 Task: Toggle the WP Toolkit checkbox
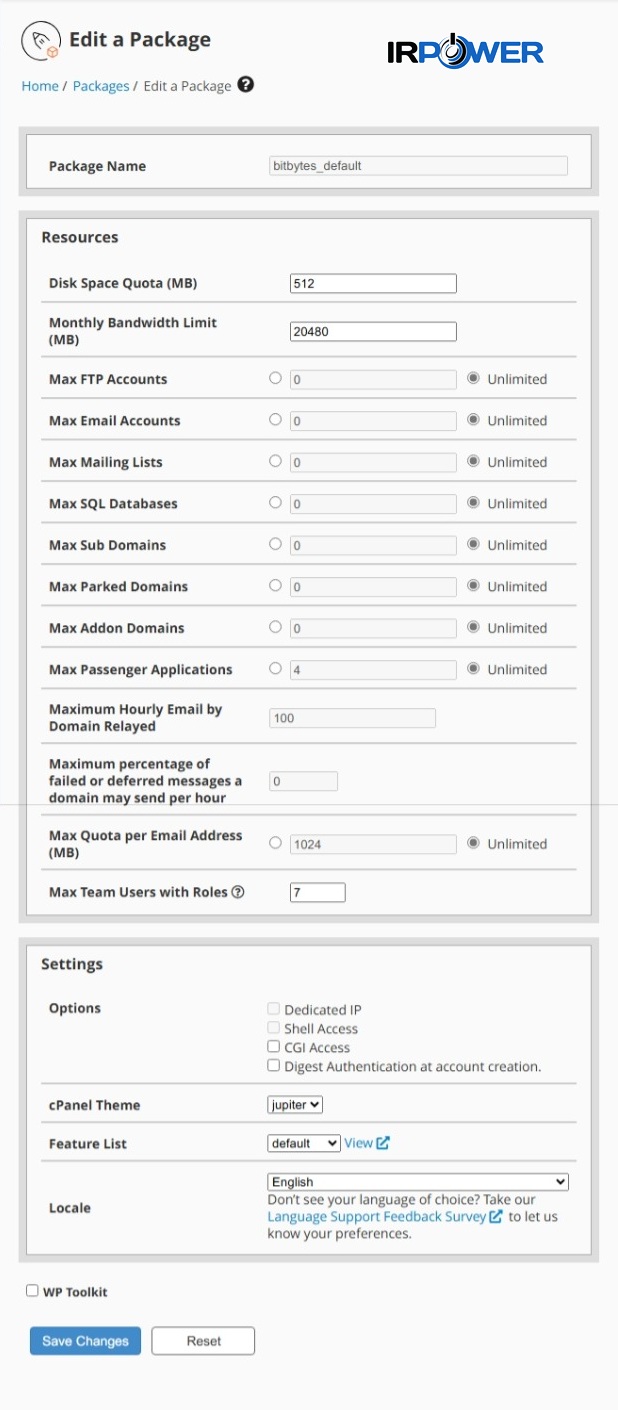tap(32, 1291)
